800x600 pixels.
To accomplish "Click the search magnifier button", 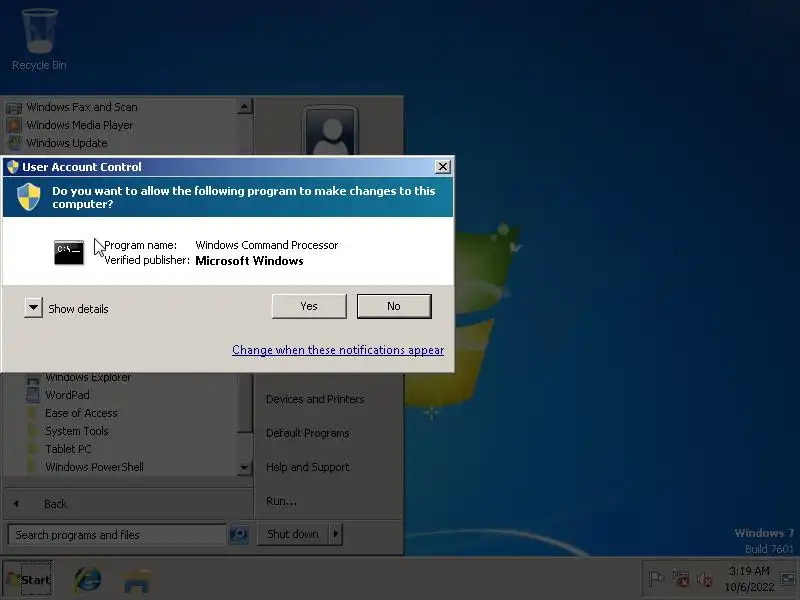I will [x=238, y=535].
